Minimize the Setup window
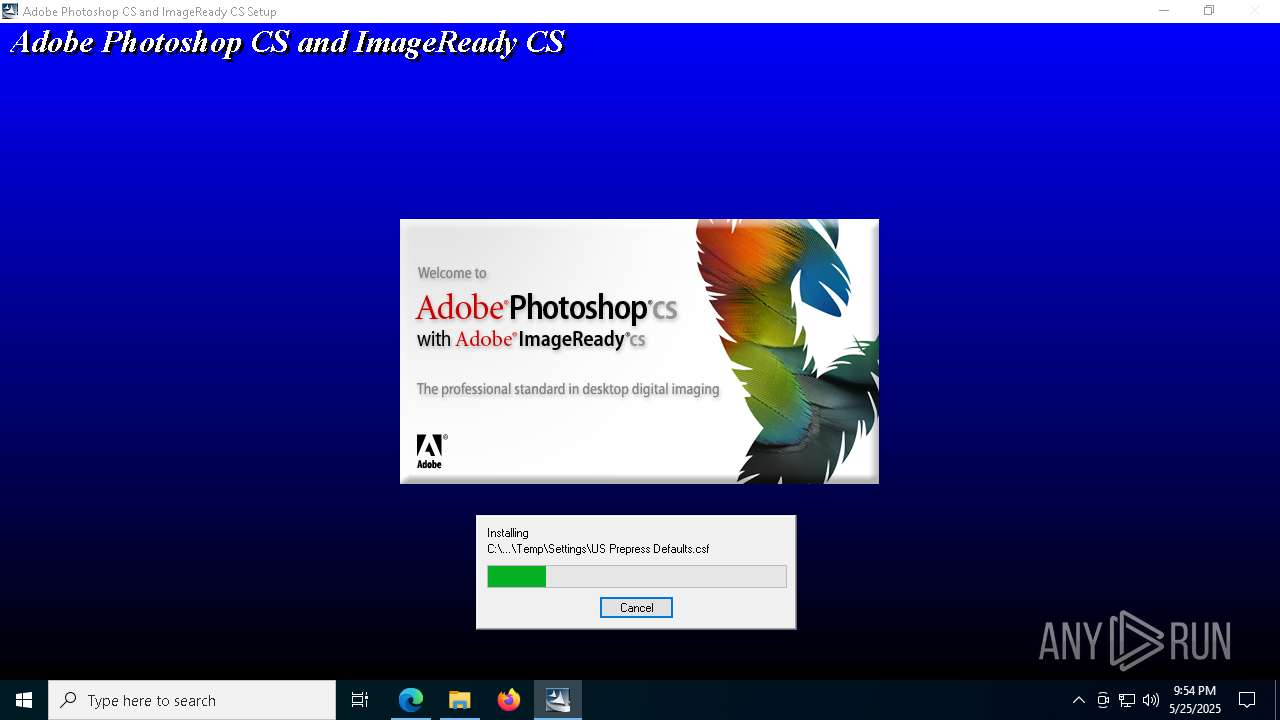The height and width of the screenshot is (720, 1280). [1164, 11]
